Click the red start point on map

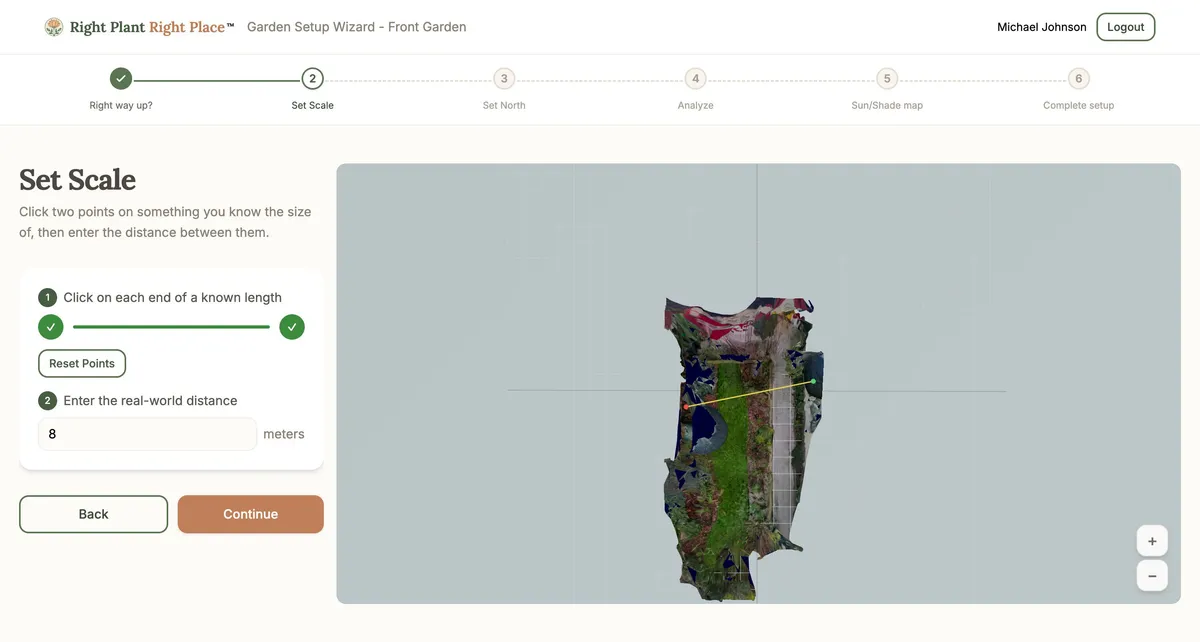click(x=685, y=407)
